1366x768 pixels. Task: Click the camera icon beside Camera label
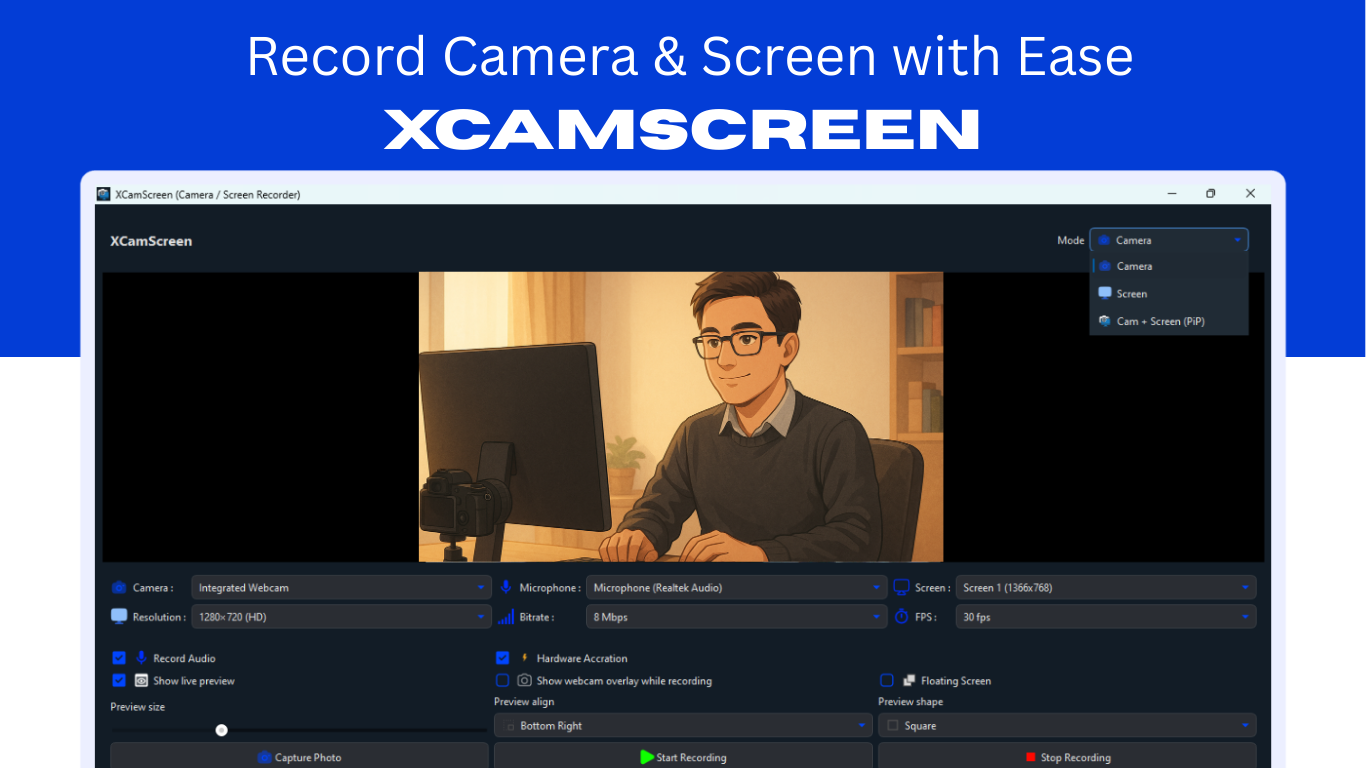[x=119, y=588]
